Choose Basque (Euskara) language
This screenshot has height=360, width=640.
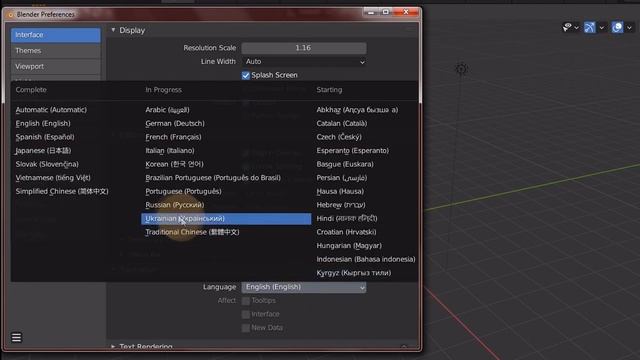pyautogui.click(x=345, y=164)
